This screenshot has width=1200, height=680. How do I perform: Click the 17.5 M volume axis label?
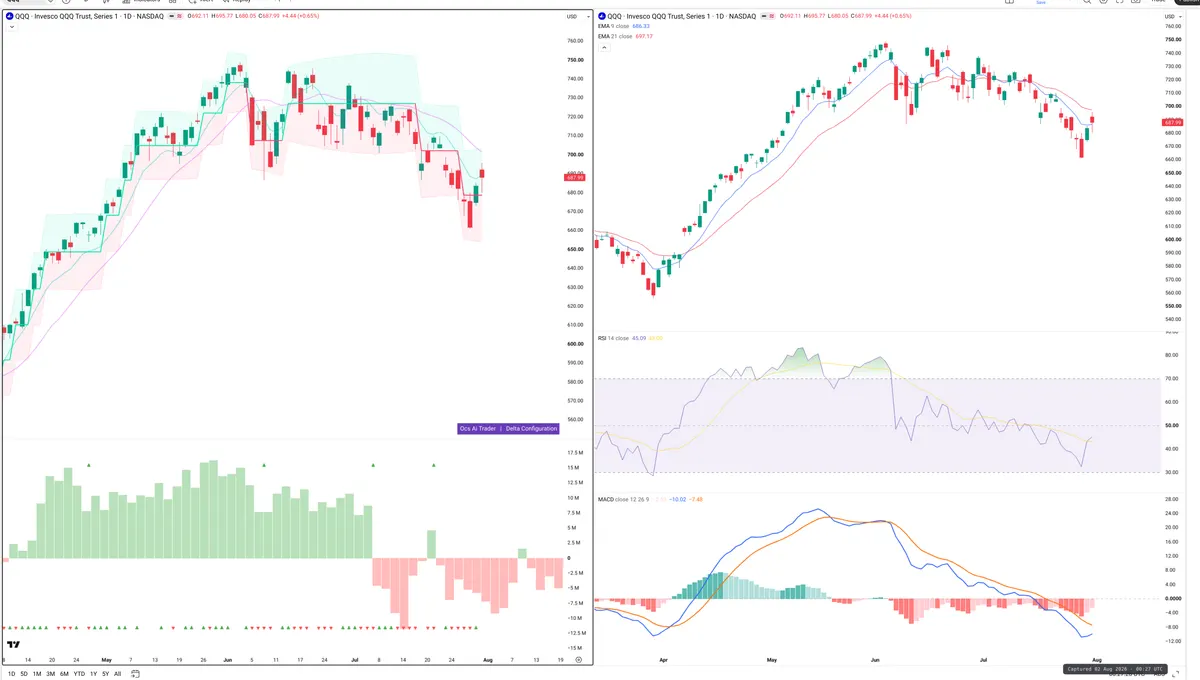[x=574, y=453]
